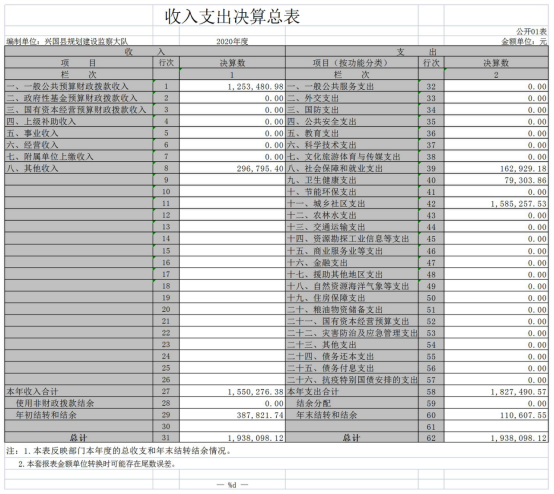Viewport: 554px width, 494px height.
Task: Select the 八、其他收入 row label
Action: coord(78,168)
